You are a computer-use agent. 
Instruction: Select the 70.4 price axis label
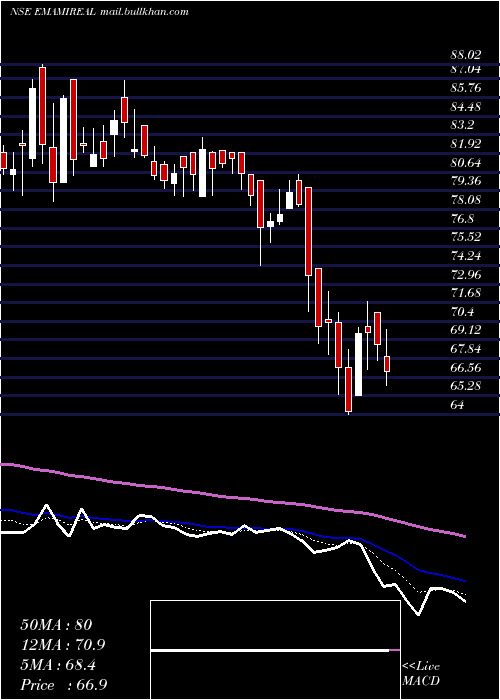pyautogui.click(x=462, y=311)
